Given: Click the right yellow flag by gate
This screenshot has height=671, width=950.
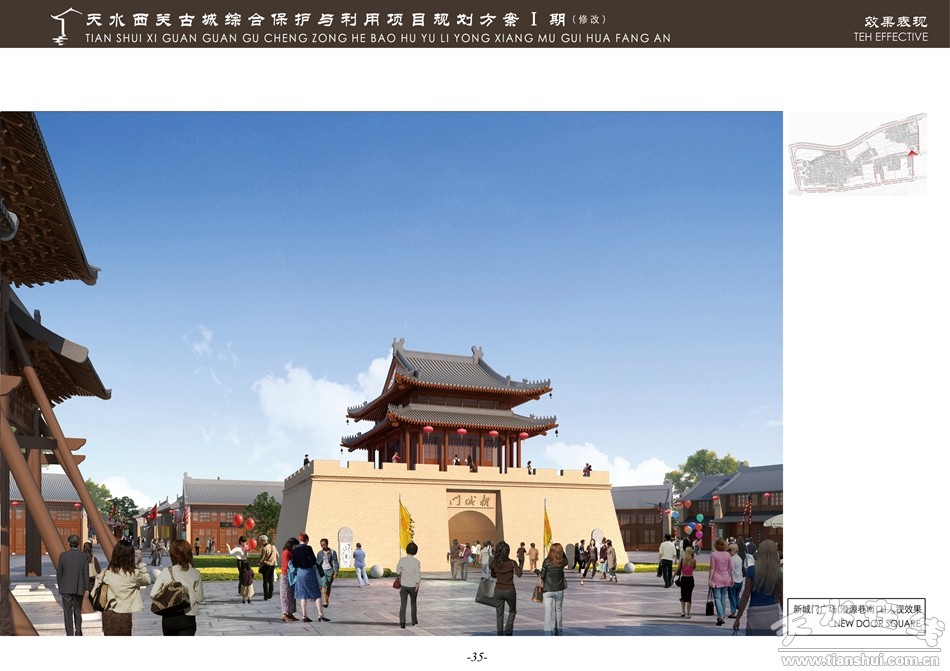Looking at the screenshot, I should tap(547, 528).
